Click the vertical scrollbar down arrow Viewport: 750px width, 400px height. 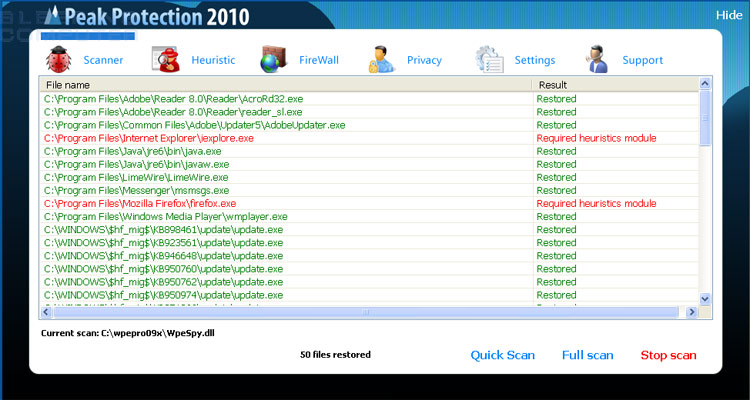(705, 299)
